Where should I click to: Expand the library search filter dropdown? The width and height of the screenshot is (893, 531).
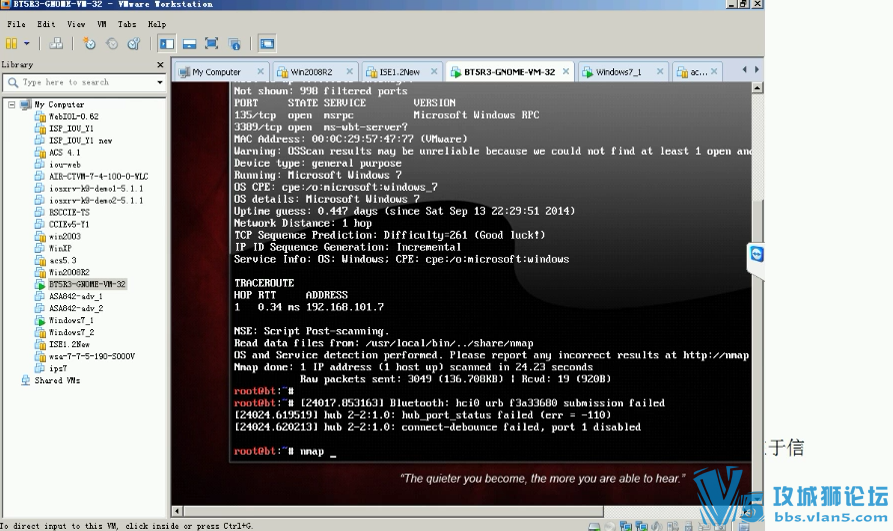click(159, 82)
